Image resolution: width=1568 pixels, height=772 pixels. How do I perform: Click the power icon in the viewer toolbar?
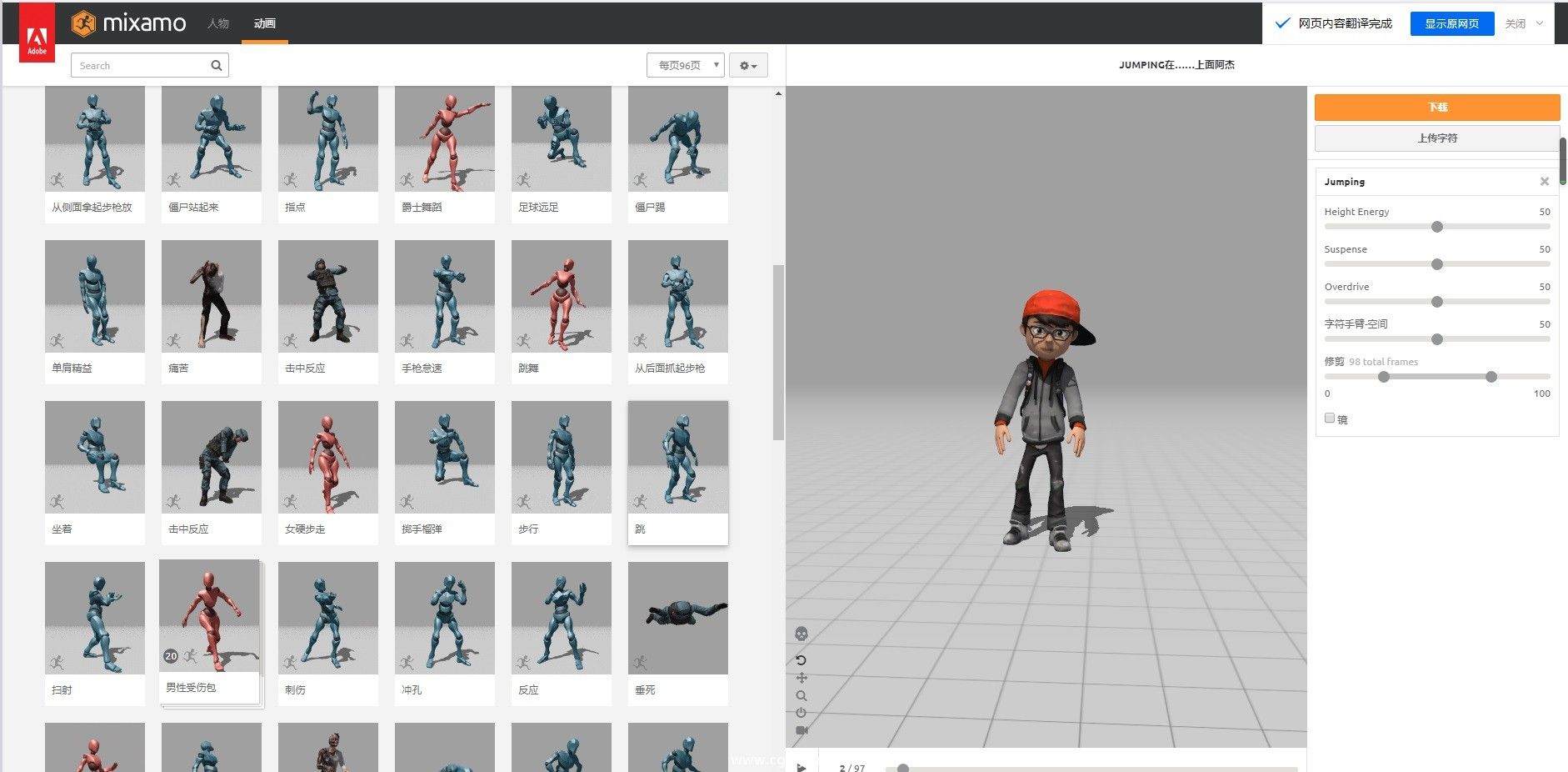(x=801, y=713)
